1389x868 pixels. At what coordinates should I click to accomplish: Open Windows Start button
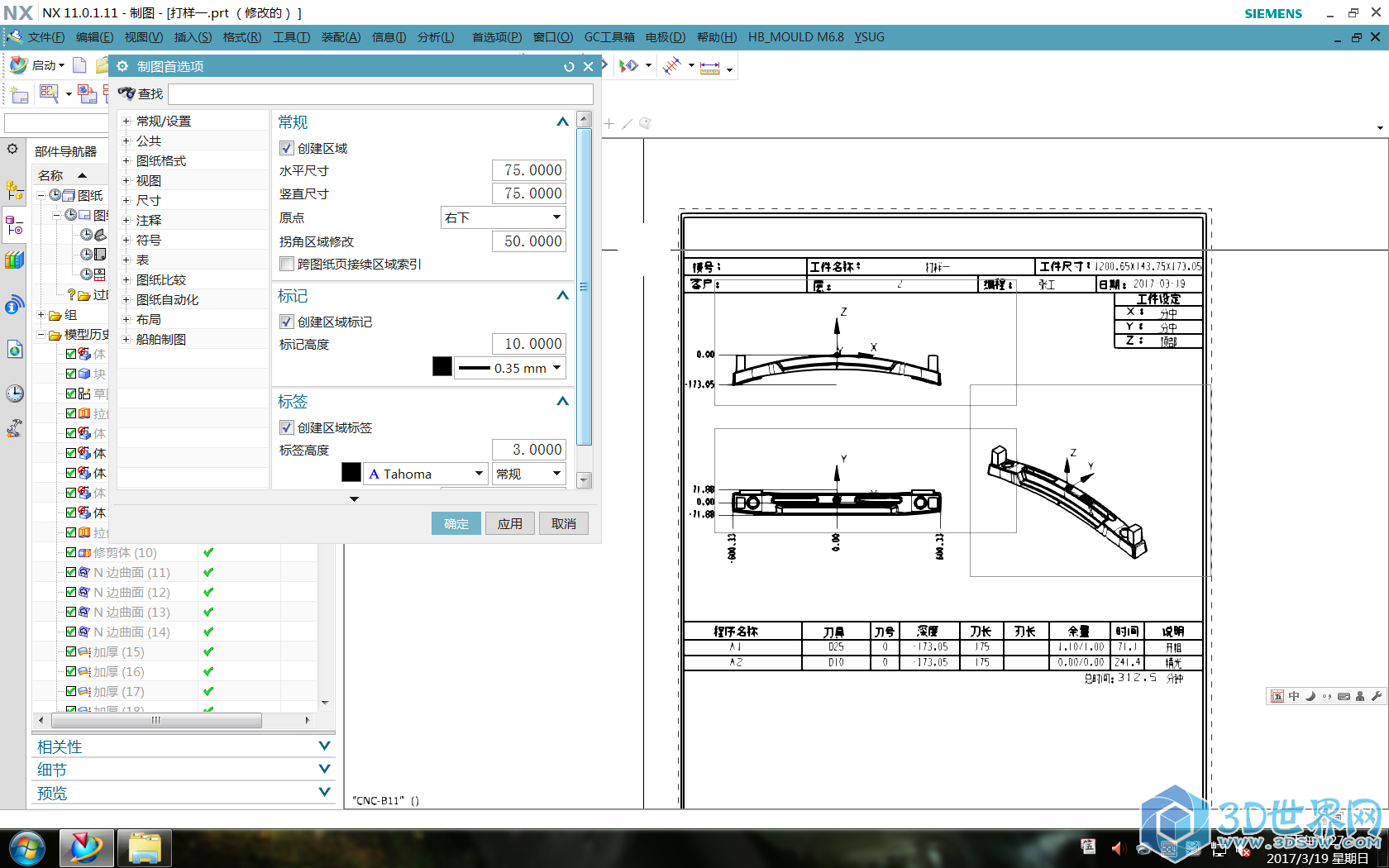coord(27,848)
